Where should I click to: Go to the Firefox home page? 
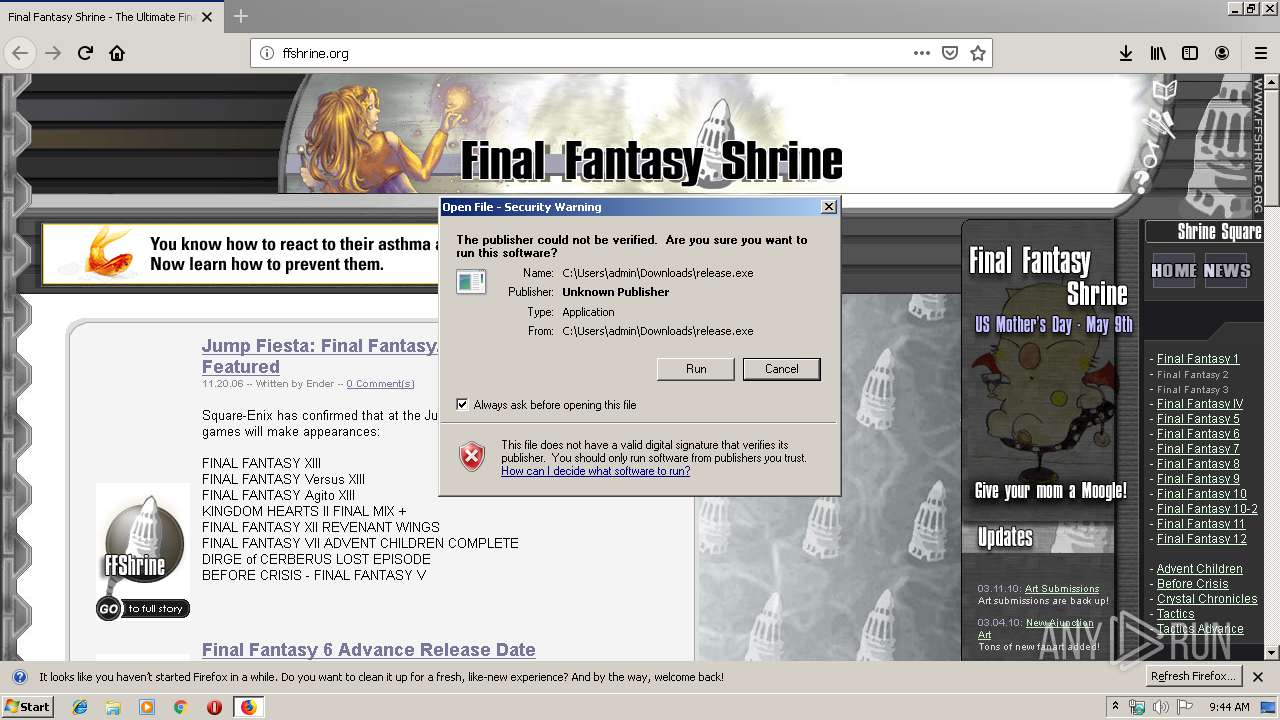117,53
